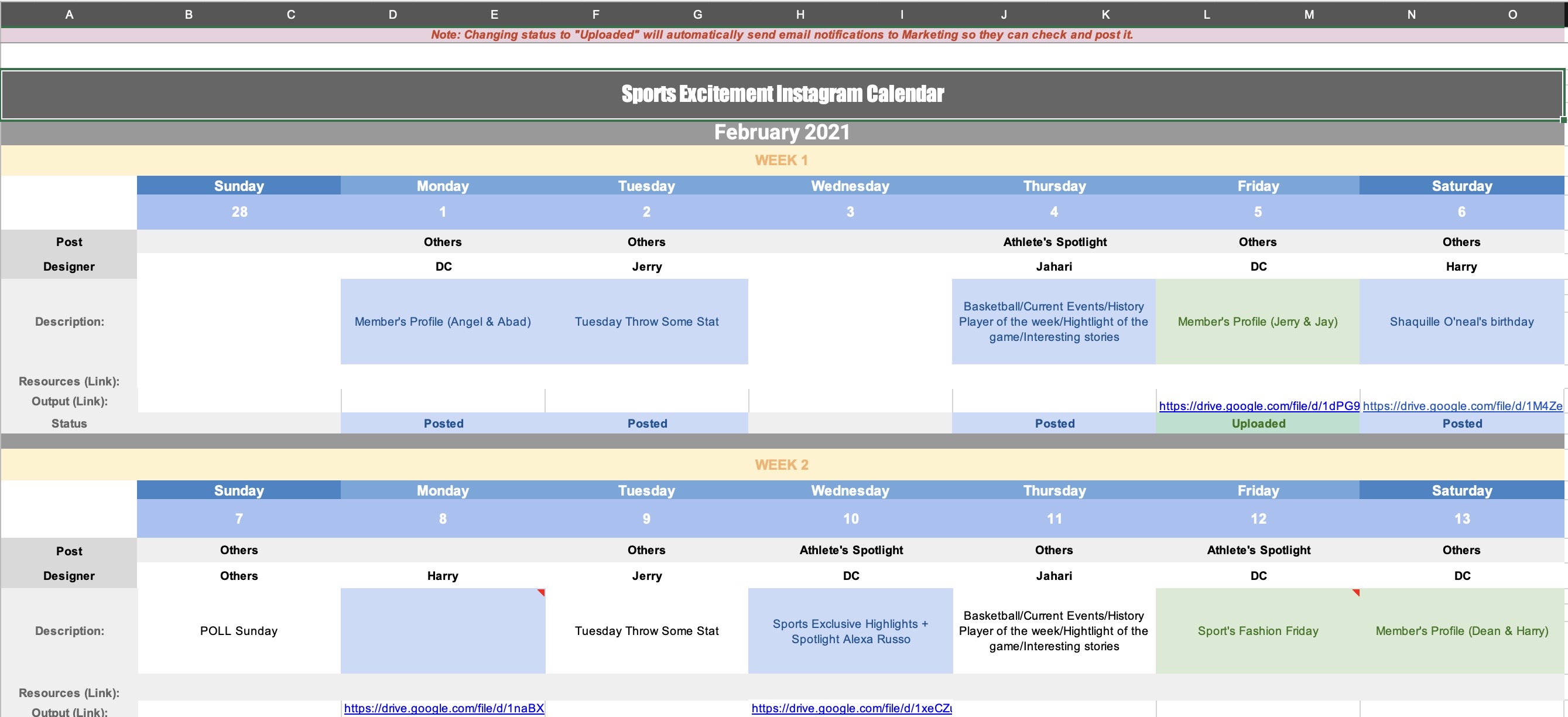Viewport: 1568px width, 717px height.
Task: Click Sport's Fashion Friday cell with comment marker
Action: point(1258,631)
